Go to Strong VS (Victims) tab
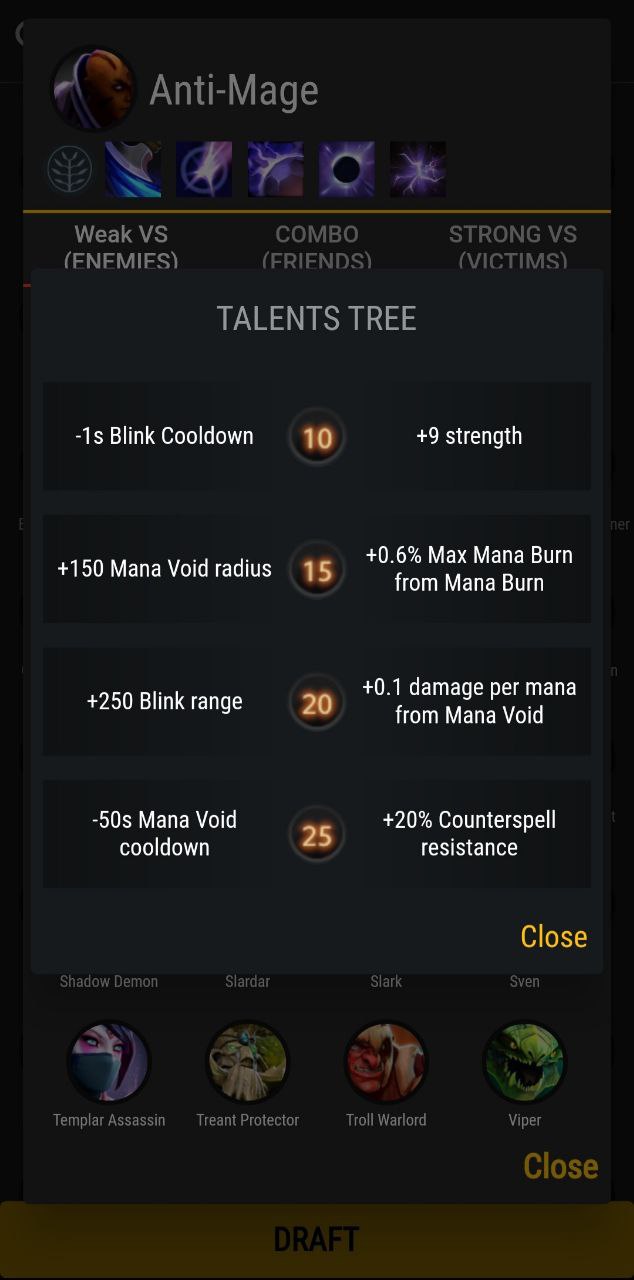The image size is (634, 1280). [x=512, y=246]
